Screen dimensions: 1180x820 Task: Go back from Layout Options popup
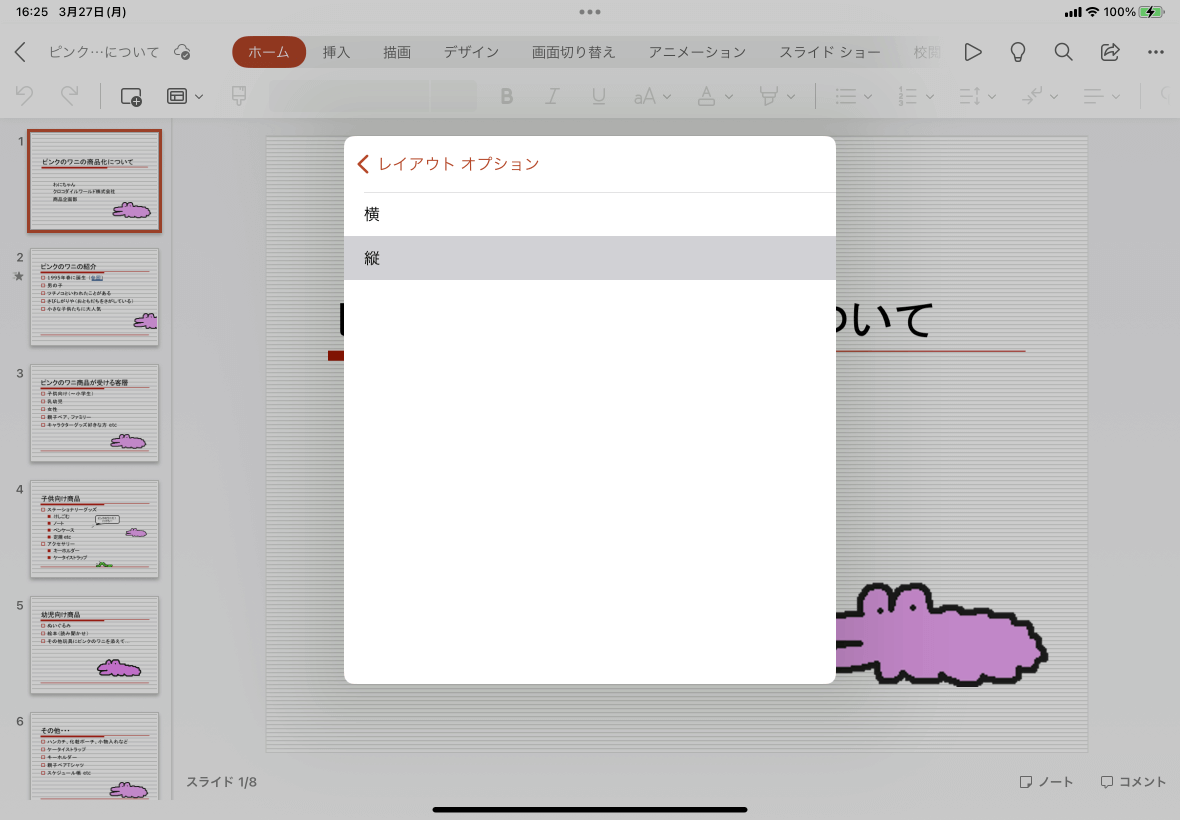point(363,164)
